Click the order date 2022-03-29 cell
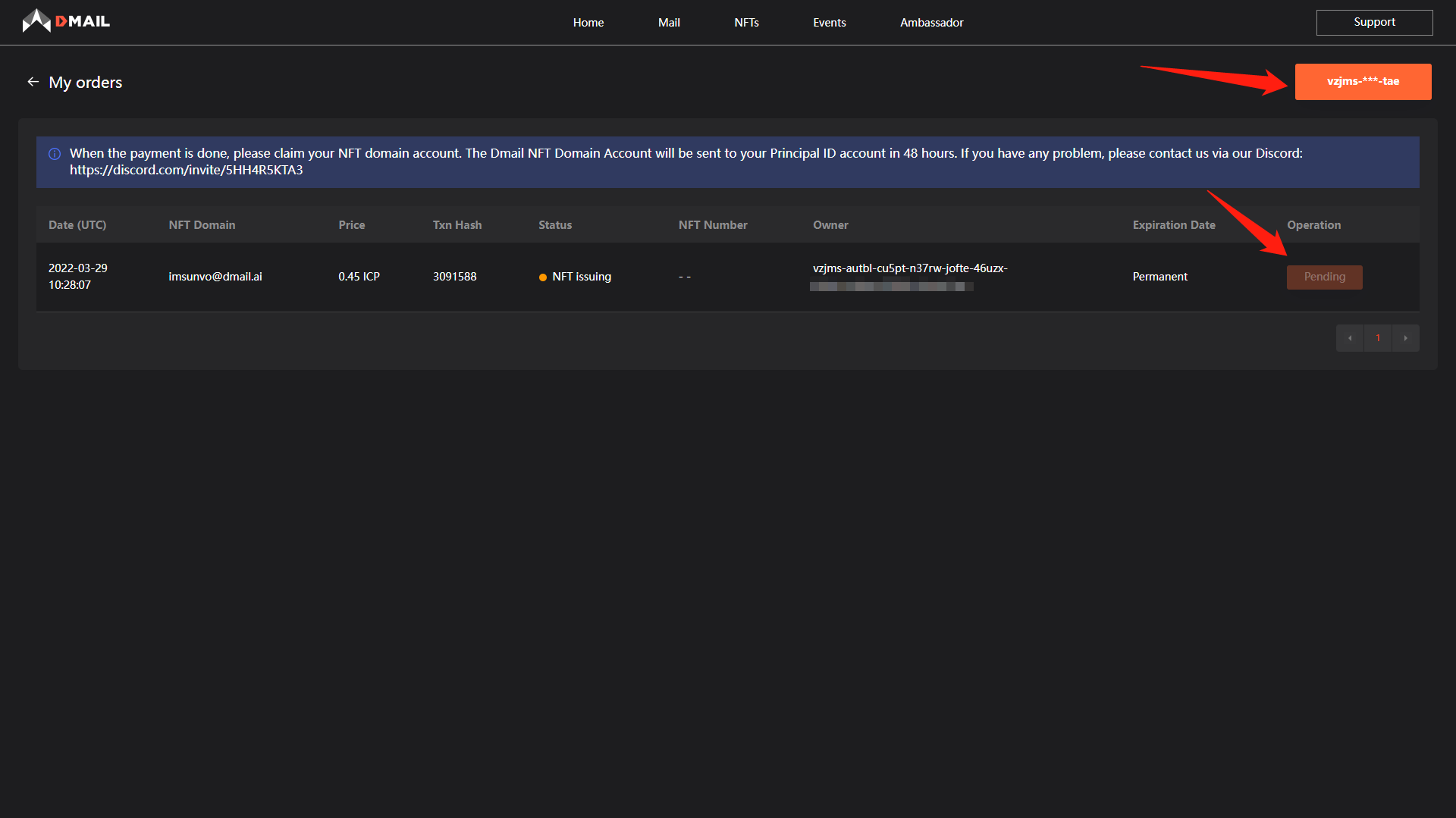This screenshot has width=1456, height=818. tap(78, 277)
